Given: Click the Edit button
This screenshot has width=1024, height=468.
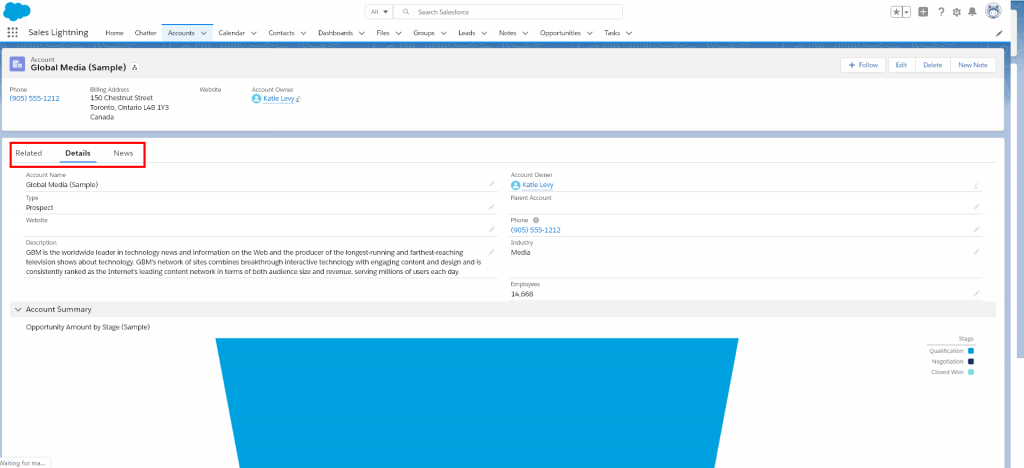Looking at the screenshot, I should 901,65.
